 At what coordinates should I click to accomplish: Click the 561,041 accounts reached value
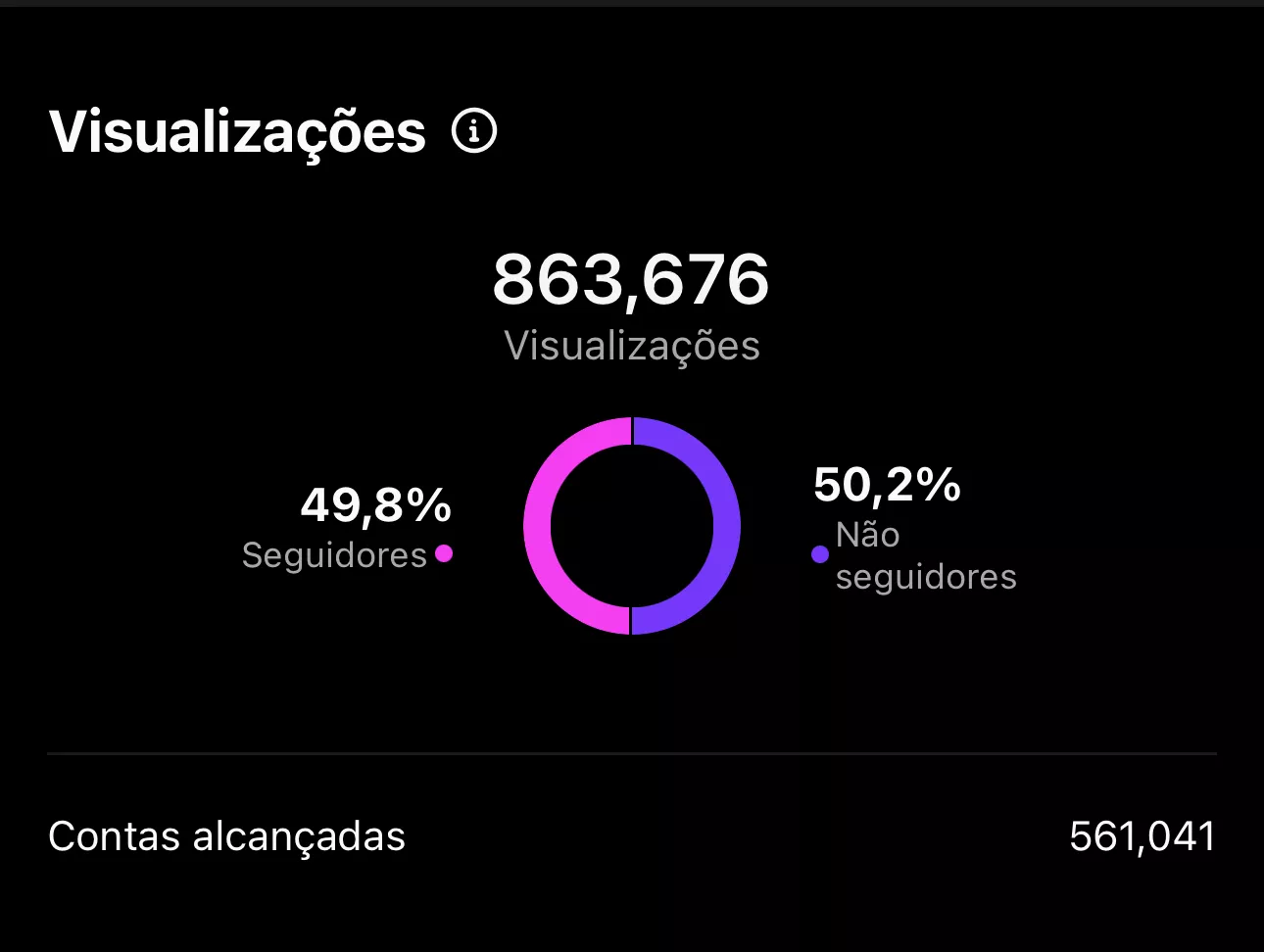pos(1142,836)
